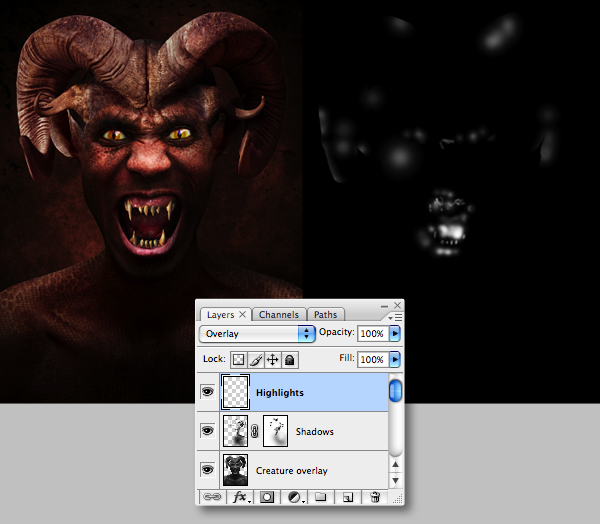Create a new layer
This screenshot has height=524, width=600.
click(x=347, y=497)
